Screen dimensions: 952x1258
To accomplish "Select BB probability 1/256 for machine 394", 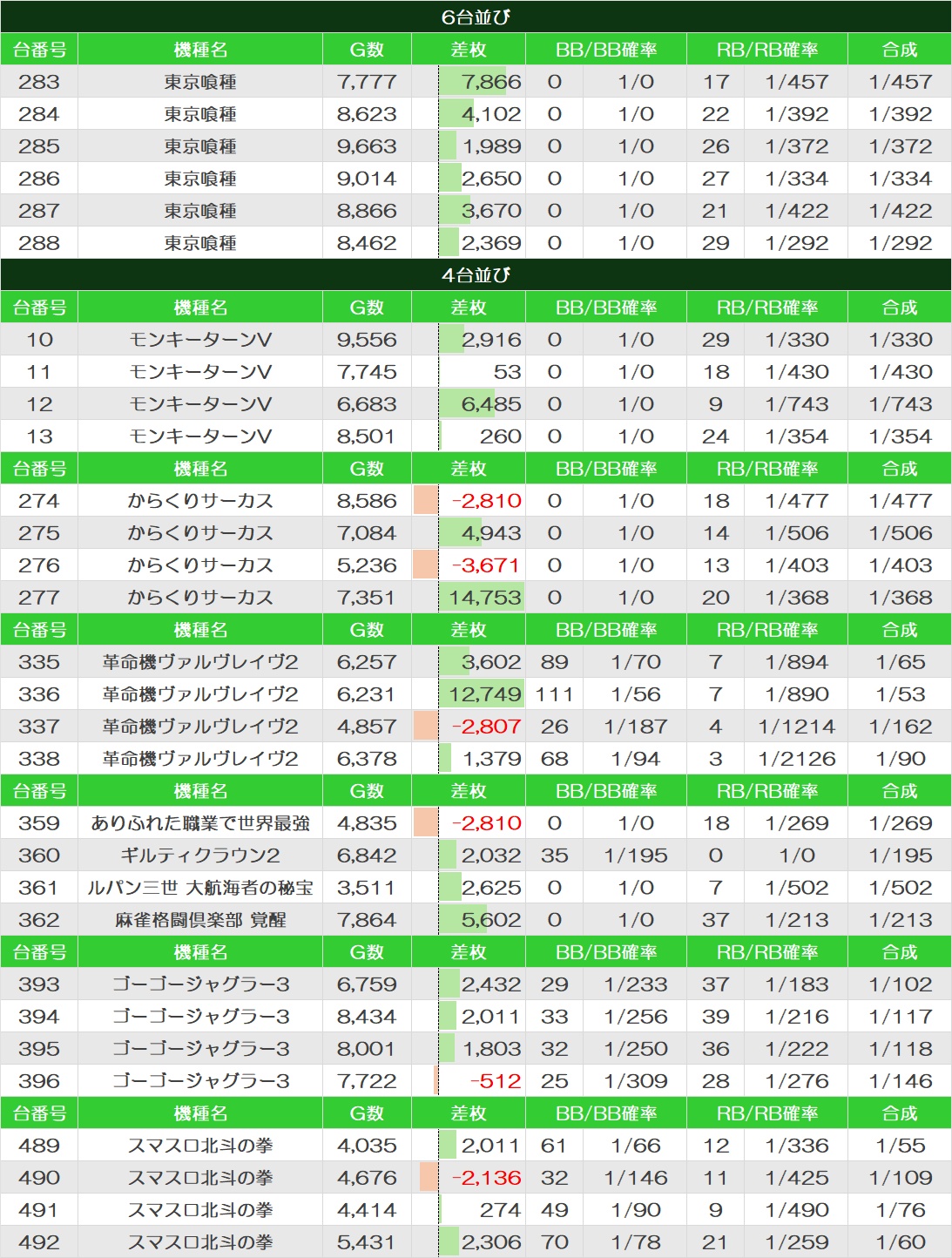I will click(636, 1017).
